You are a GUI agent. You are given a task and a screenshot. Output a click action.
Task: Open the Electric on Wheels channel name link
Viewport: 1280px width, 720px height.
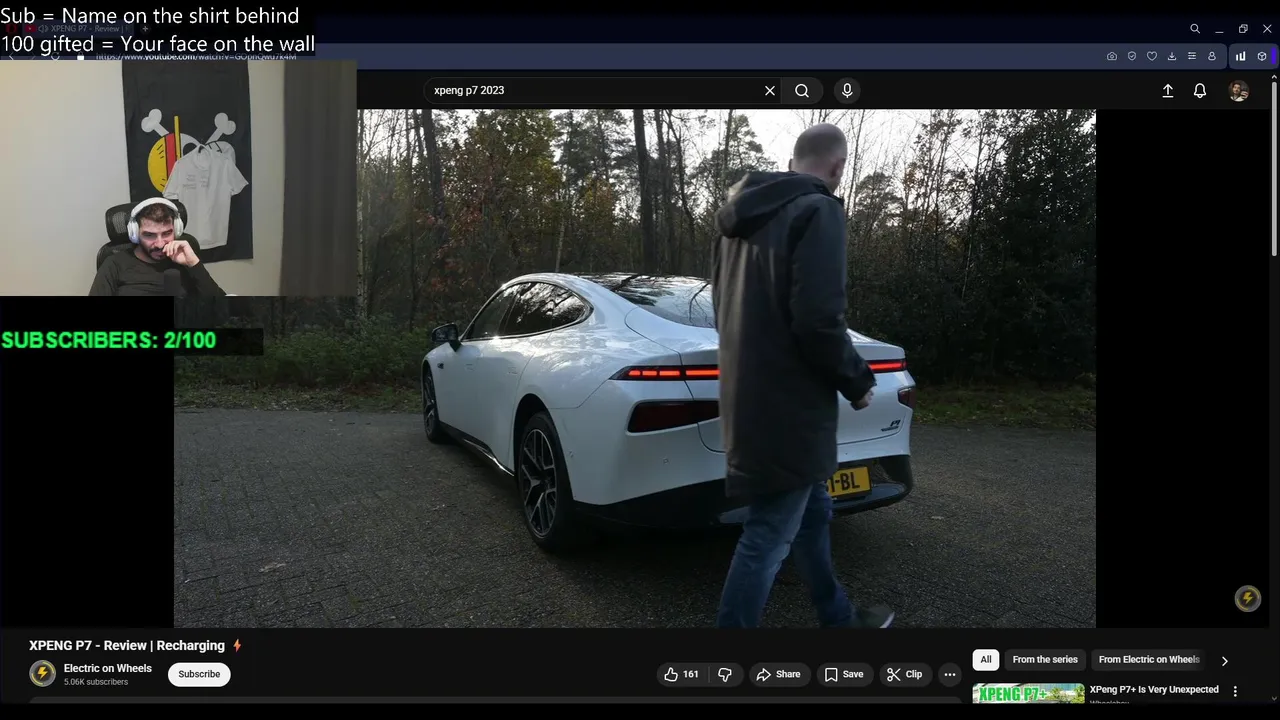(108, 668)
